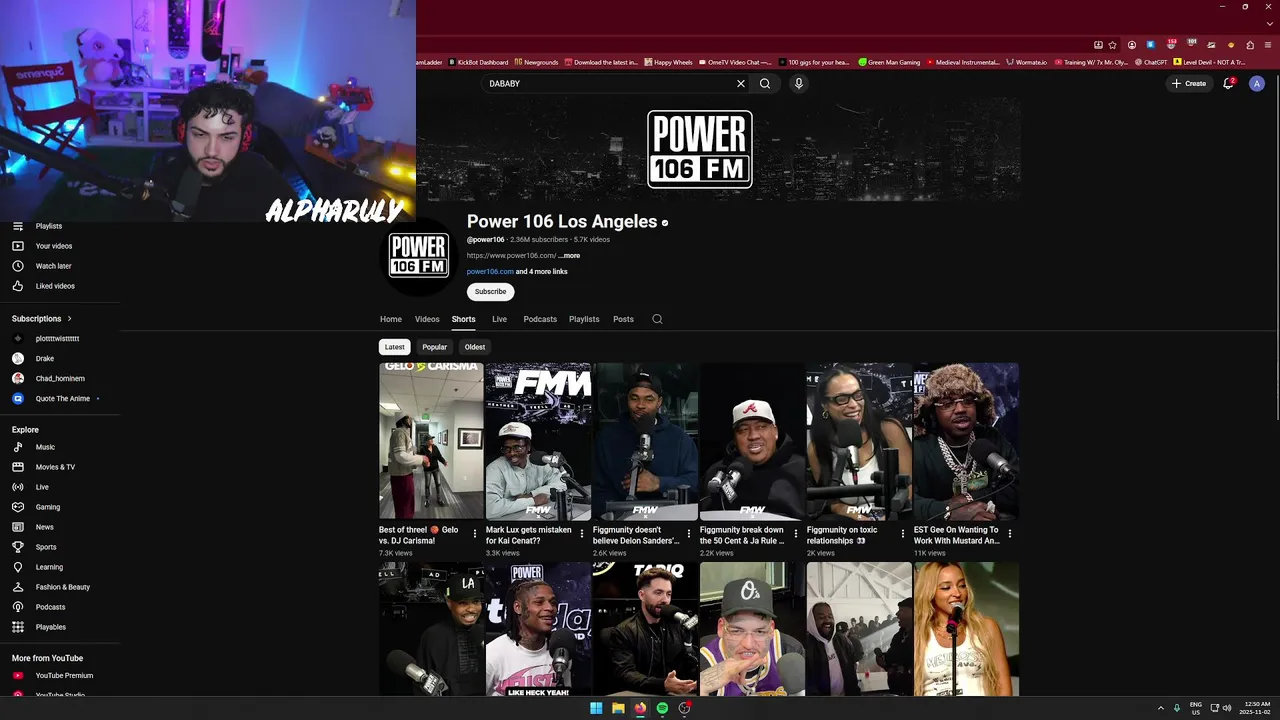Open the Mark Lux Kai Cenat short
The height and width of the screenshot is (720, 1280).
pyautogui.click(x=538, y=441)
